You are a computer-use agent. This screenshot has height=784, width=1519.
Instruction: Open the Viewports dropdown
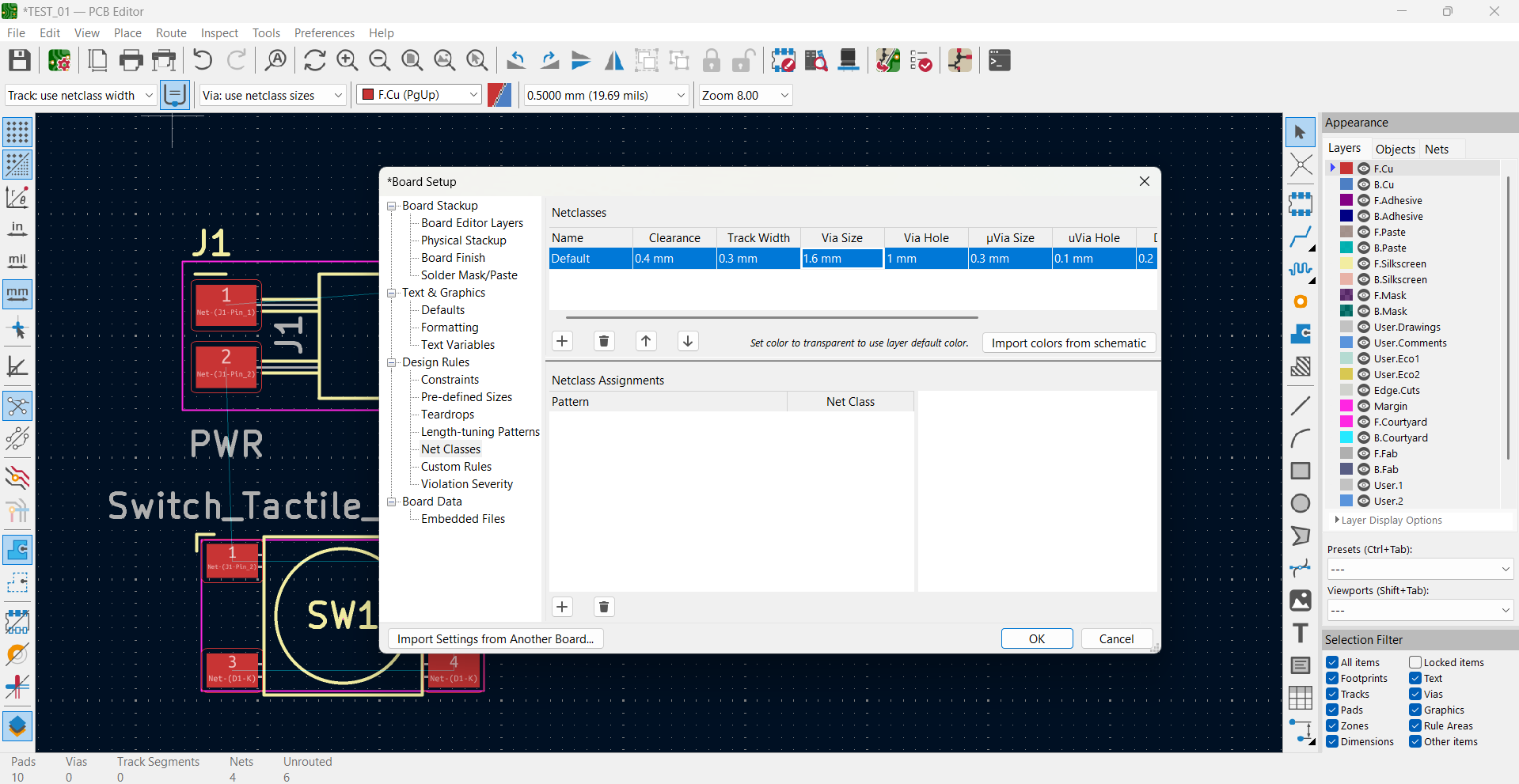point(1419,610)
